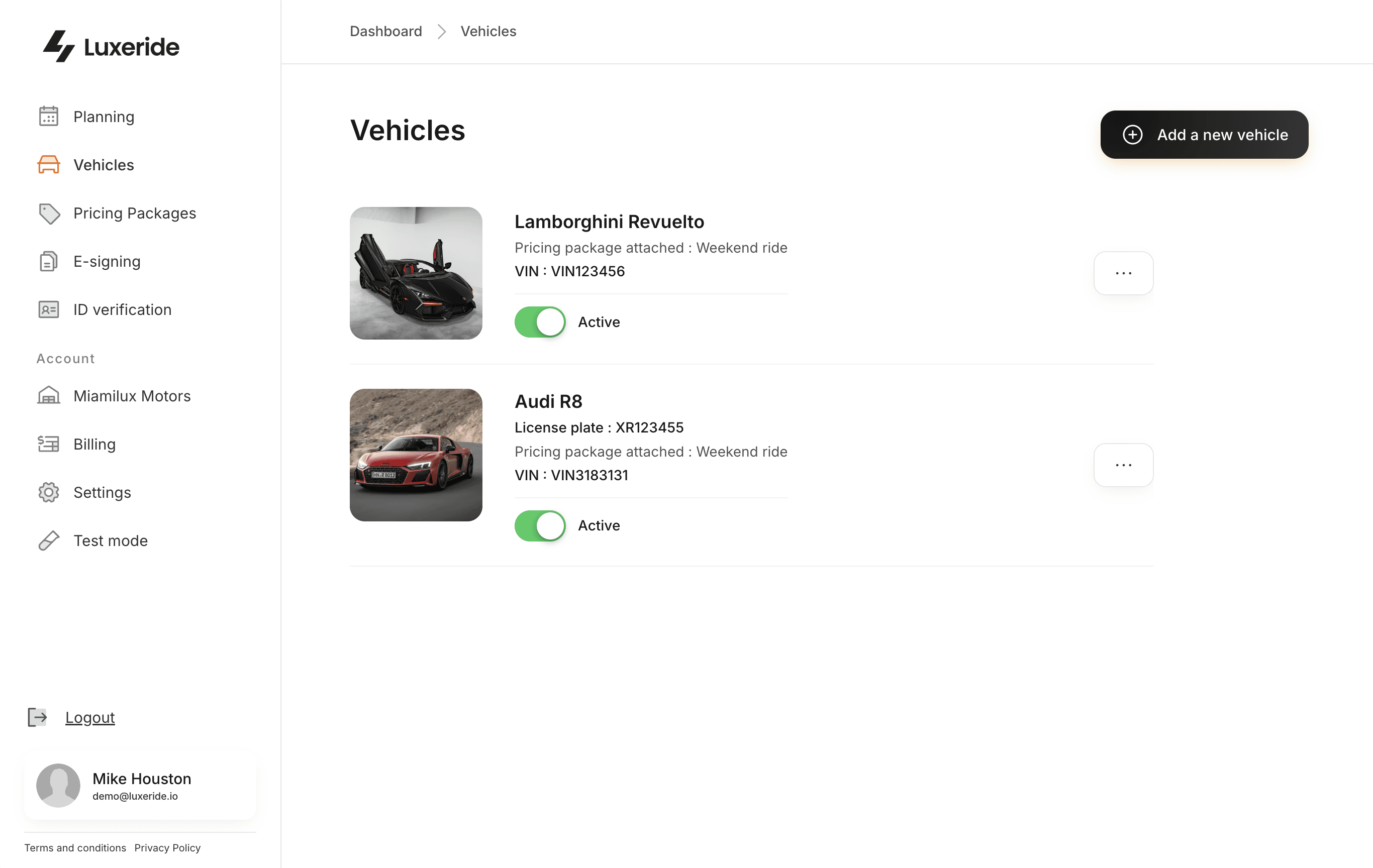Select the Test mode pen icon
This screenshot has height=868, width=1373.
48,540
